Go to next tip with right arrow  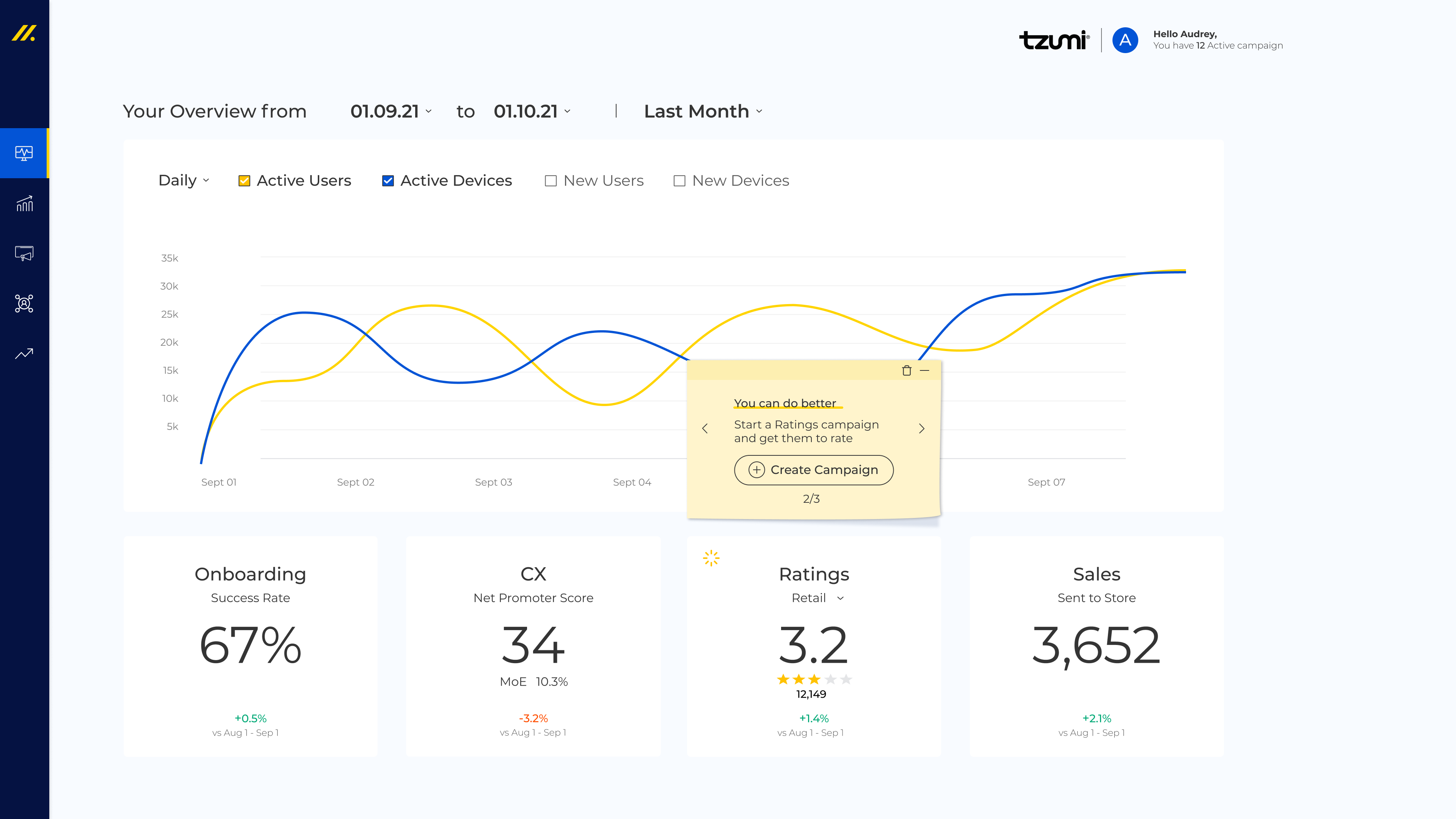pyautogui.click(x=921, y=428)
